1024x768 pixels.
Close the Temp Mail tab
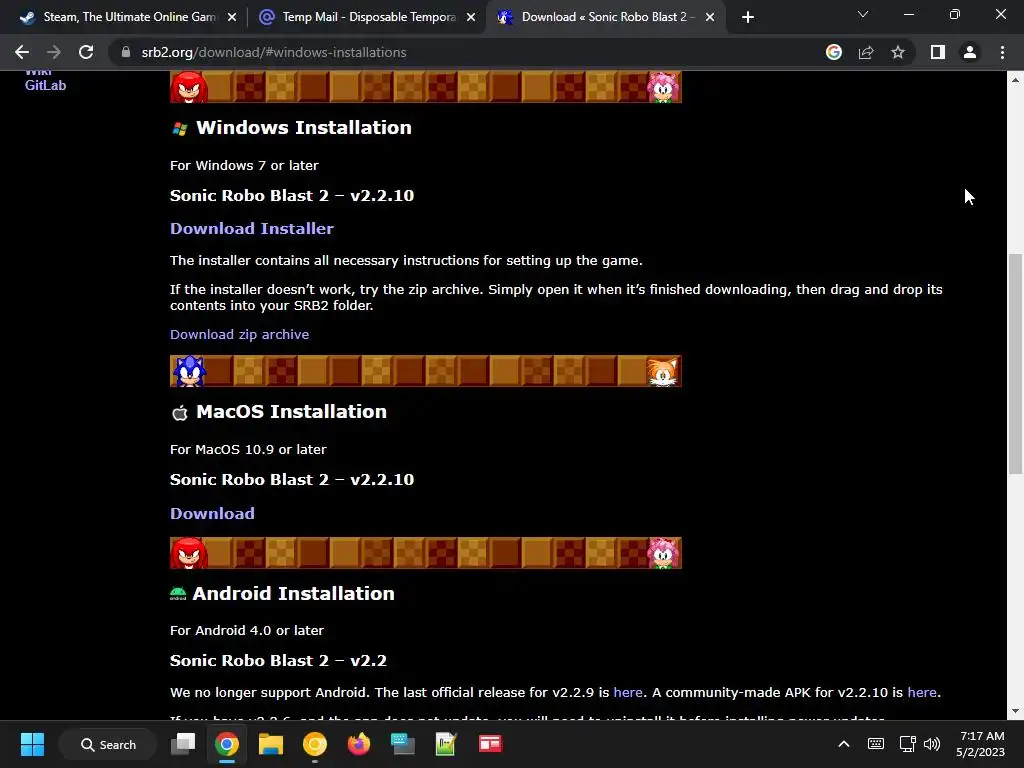click(x=471, y=17)
